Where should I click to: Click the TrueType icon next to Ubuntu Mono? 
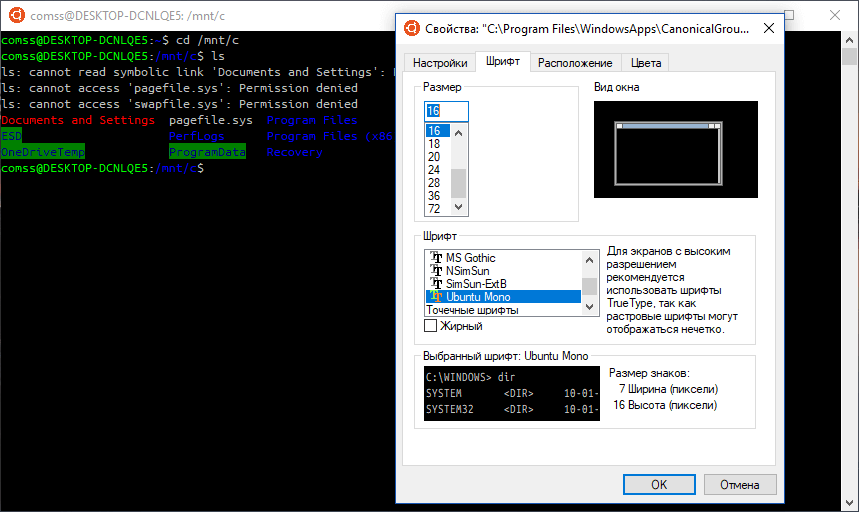point(436,296)
